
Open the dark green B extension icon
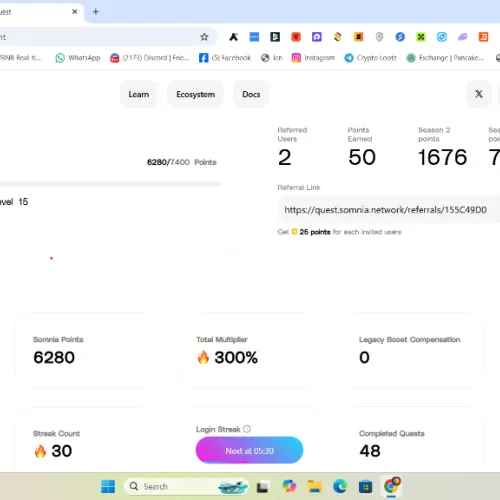point(275,37)
